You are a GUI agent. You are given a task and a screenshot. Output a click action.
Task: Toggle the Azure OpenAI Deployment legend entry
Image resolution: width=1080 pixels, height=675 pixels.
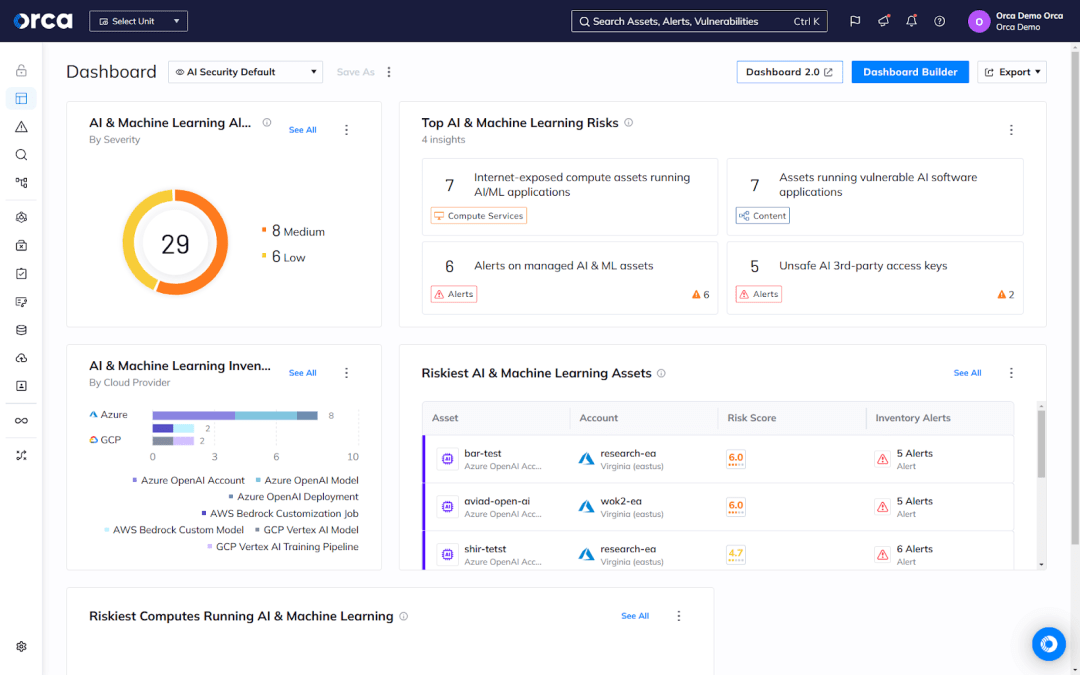point(293,497)
